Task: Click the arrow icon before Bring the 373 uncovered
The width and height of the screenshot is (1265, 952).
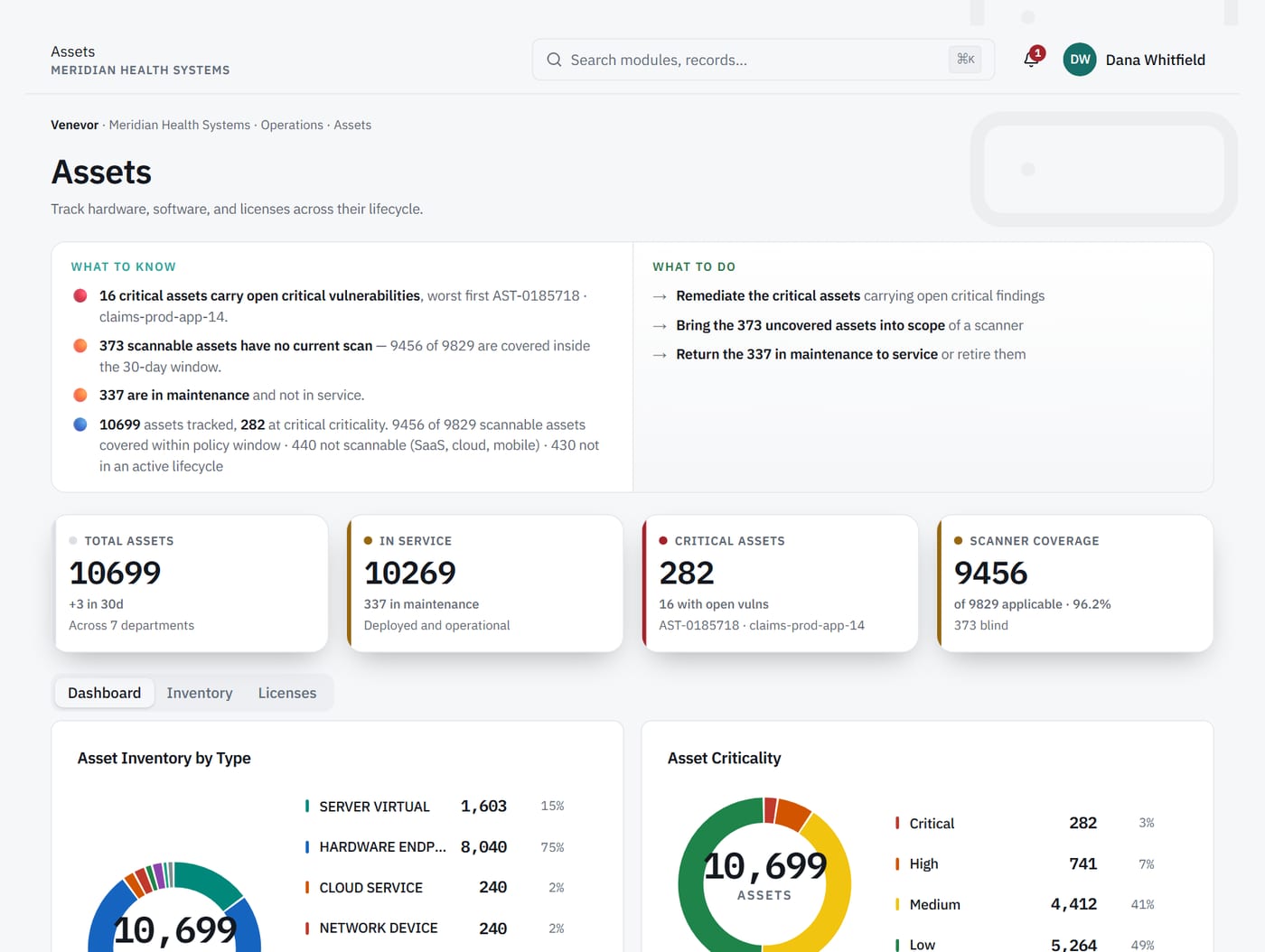Action: tap(660, 326)
